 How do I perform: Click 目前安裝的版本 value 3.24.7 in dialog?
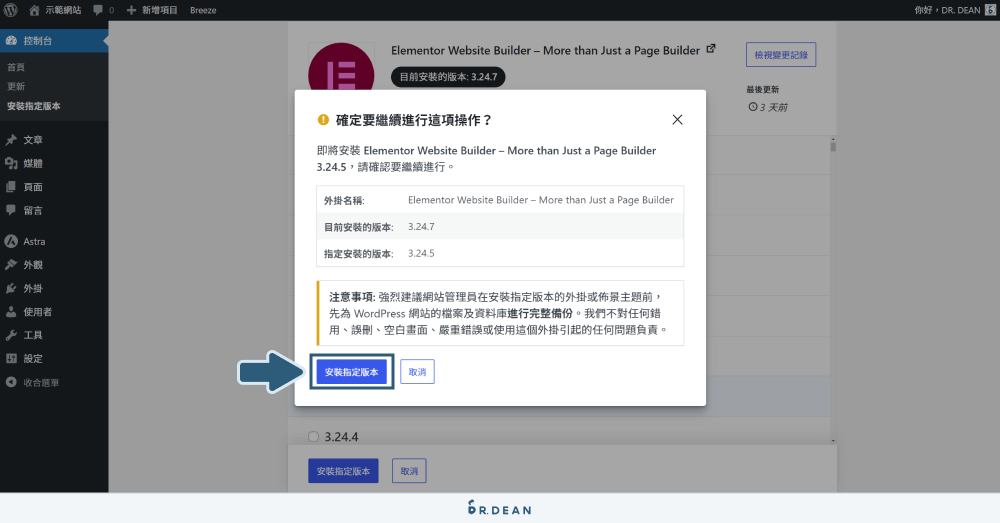(421, 226)
